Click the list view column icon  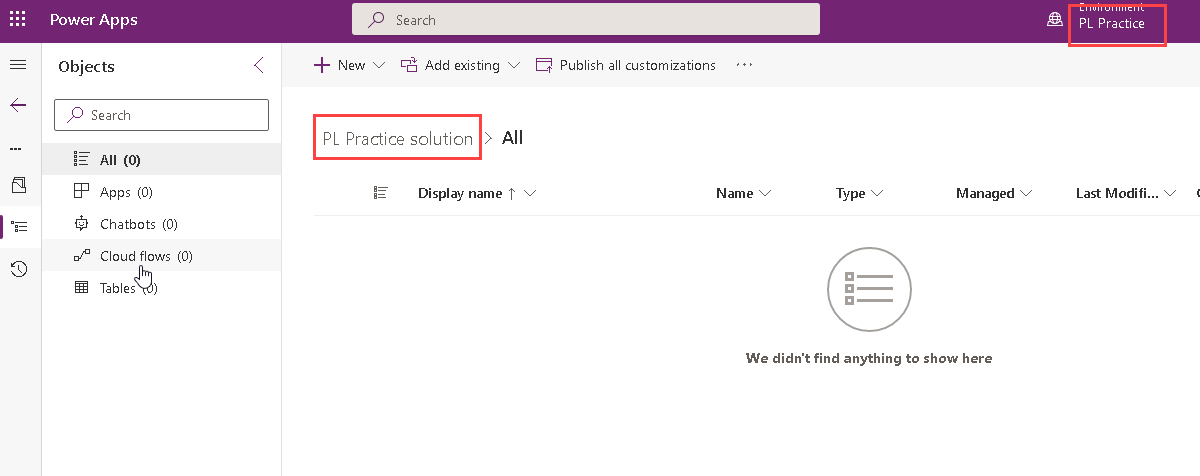(x=380, y=193)
